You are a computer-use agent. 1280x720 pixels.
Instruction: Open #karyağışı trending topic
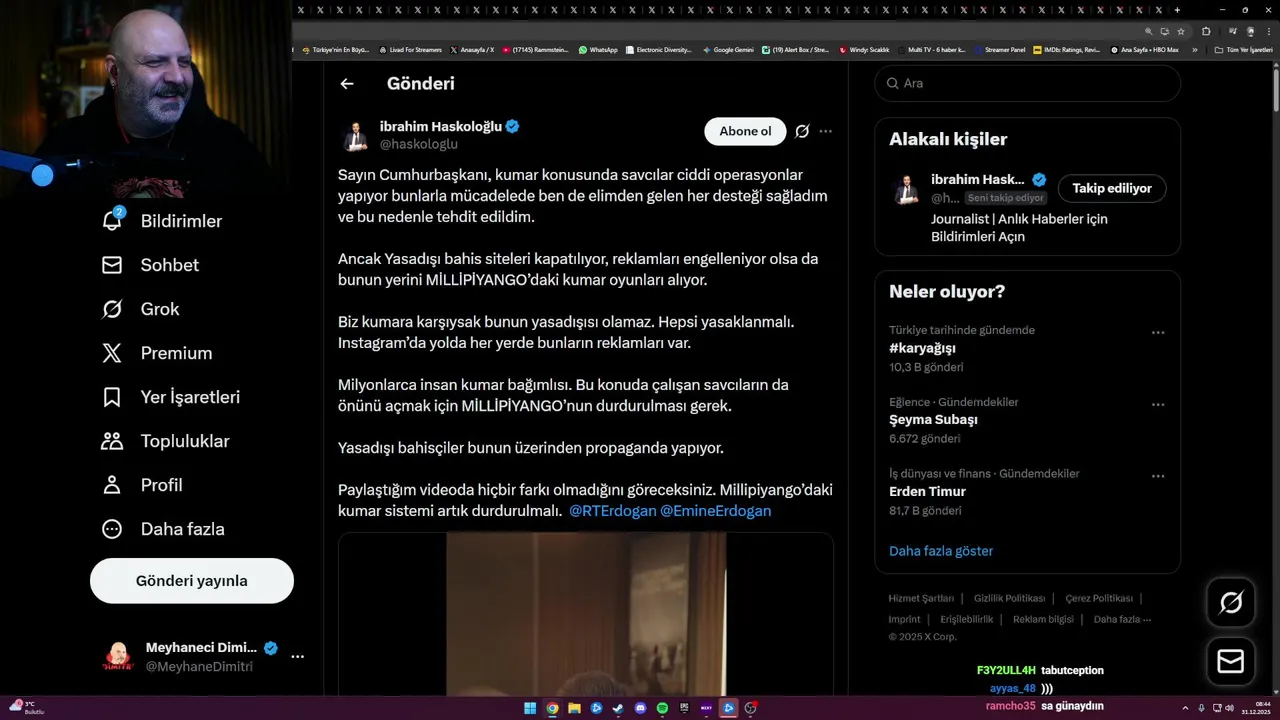tap(922, 348)
